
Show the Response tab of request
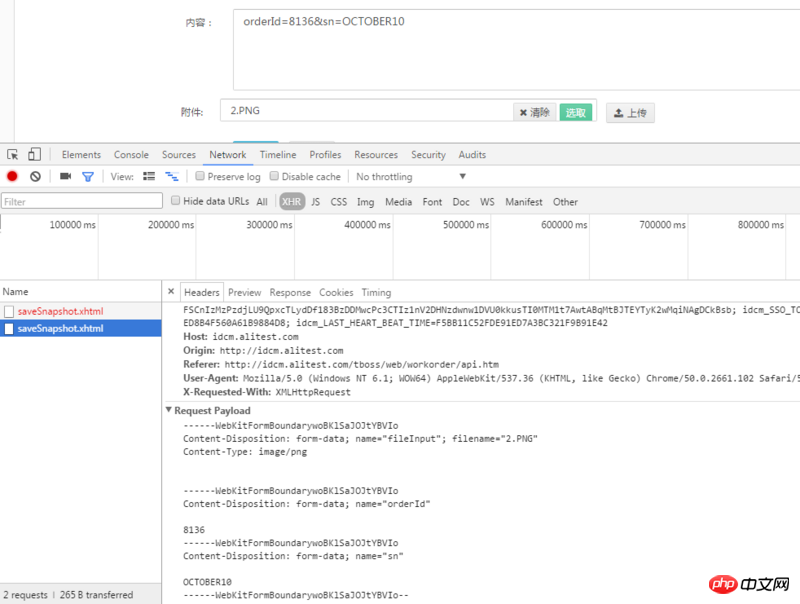point(290,292)
